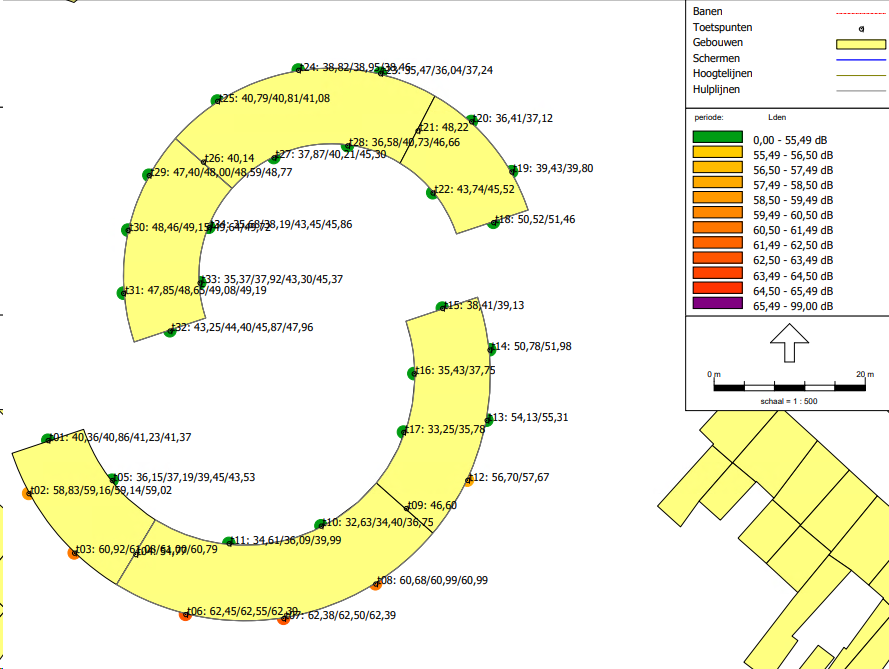Click the periode: label in the legend
Viewport: 889px width, 669px height.
pos(709,118)
